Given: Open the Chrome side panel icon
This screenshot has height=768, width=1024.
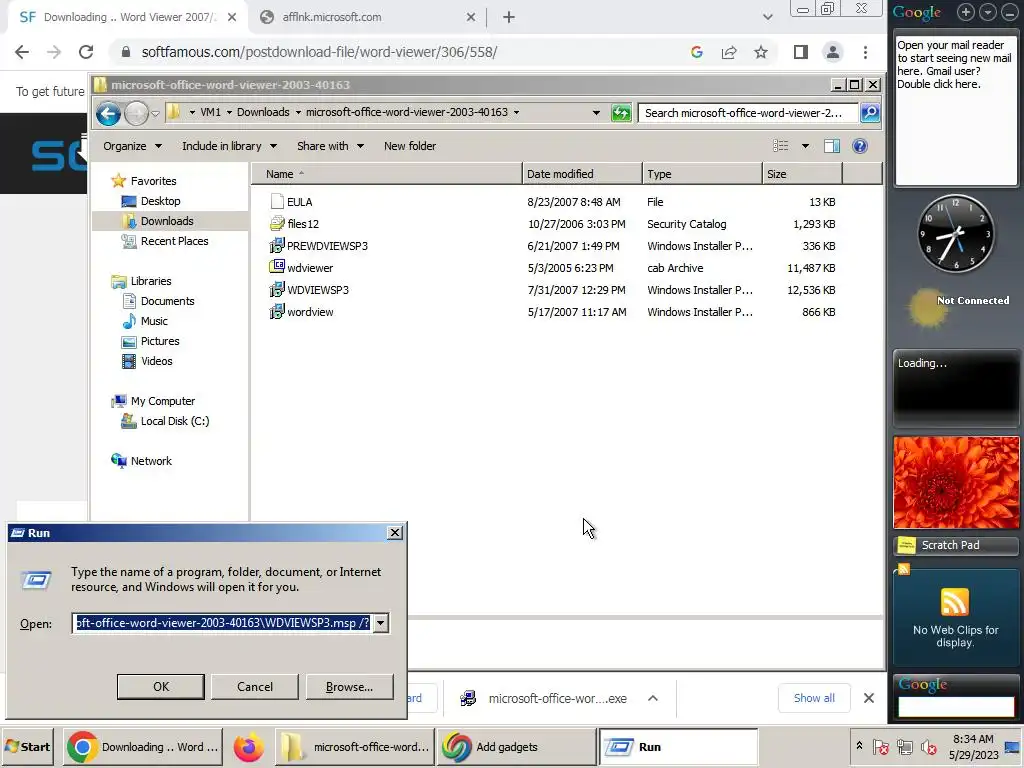Looking at the screenshot, I should 801,52.
